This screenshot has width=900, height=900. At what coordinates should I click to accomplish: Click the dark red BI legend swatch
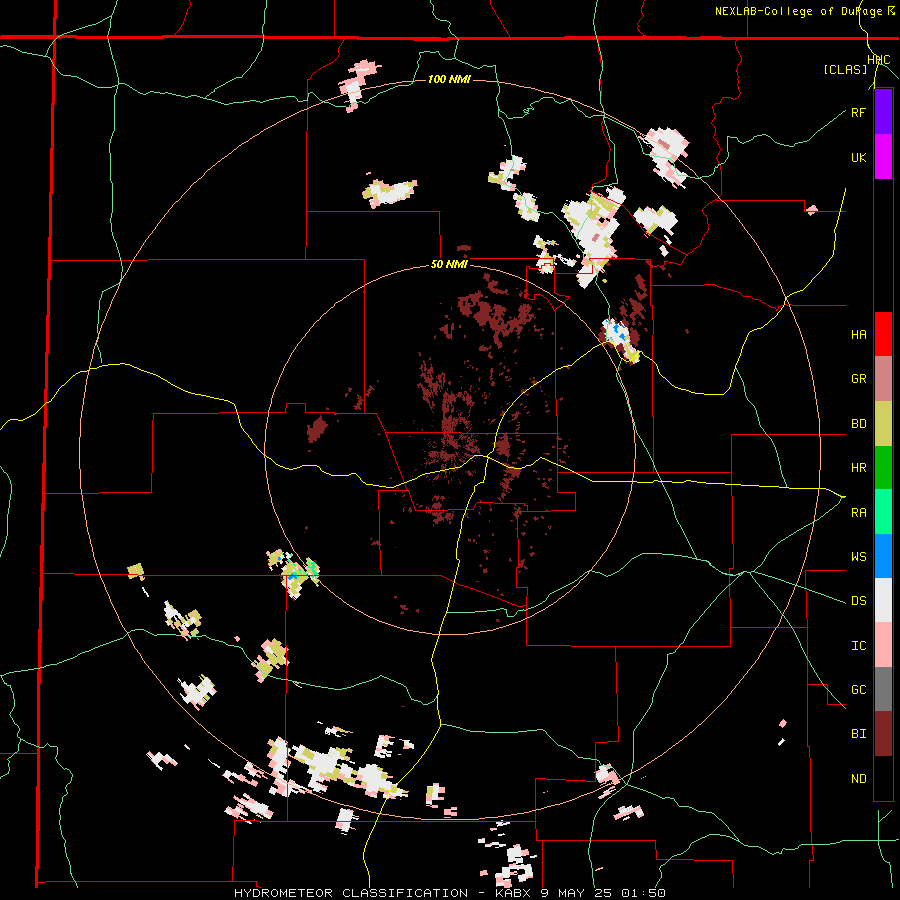[883, 734]
